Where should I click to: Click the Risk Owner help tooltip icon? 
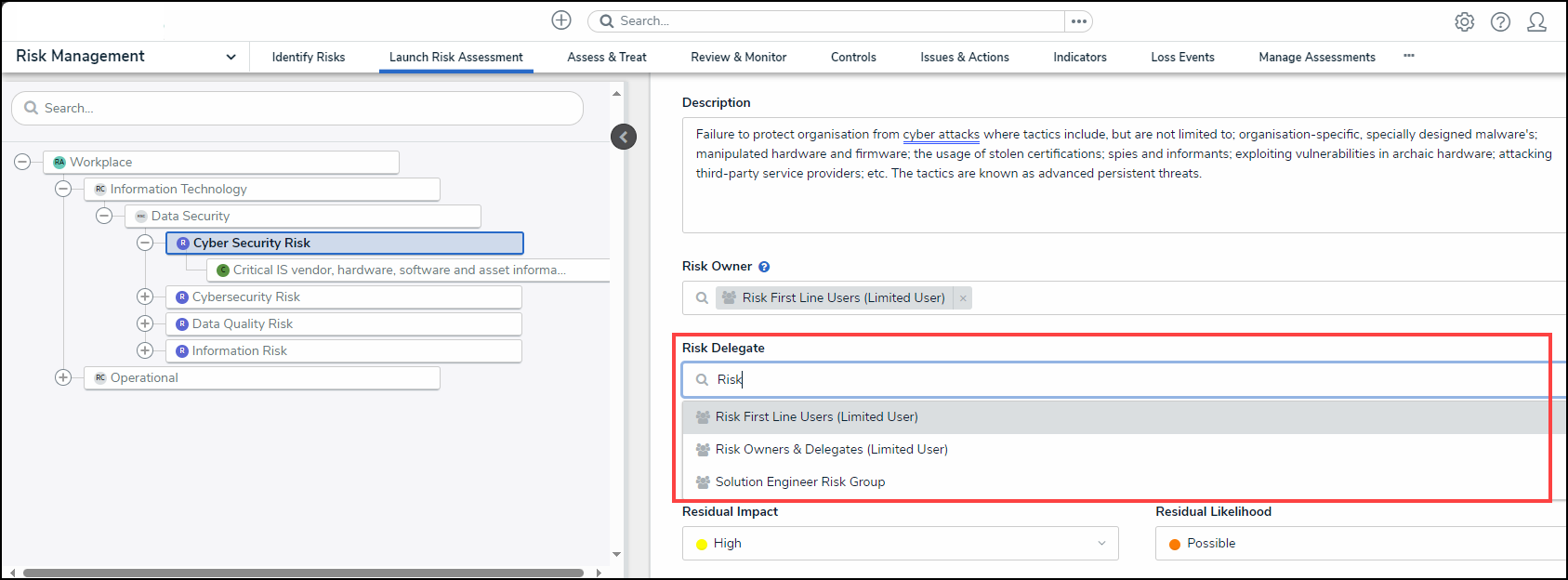pos(764,267)
